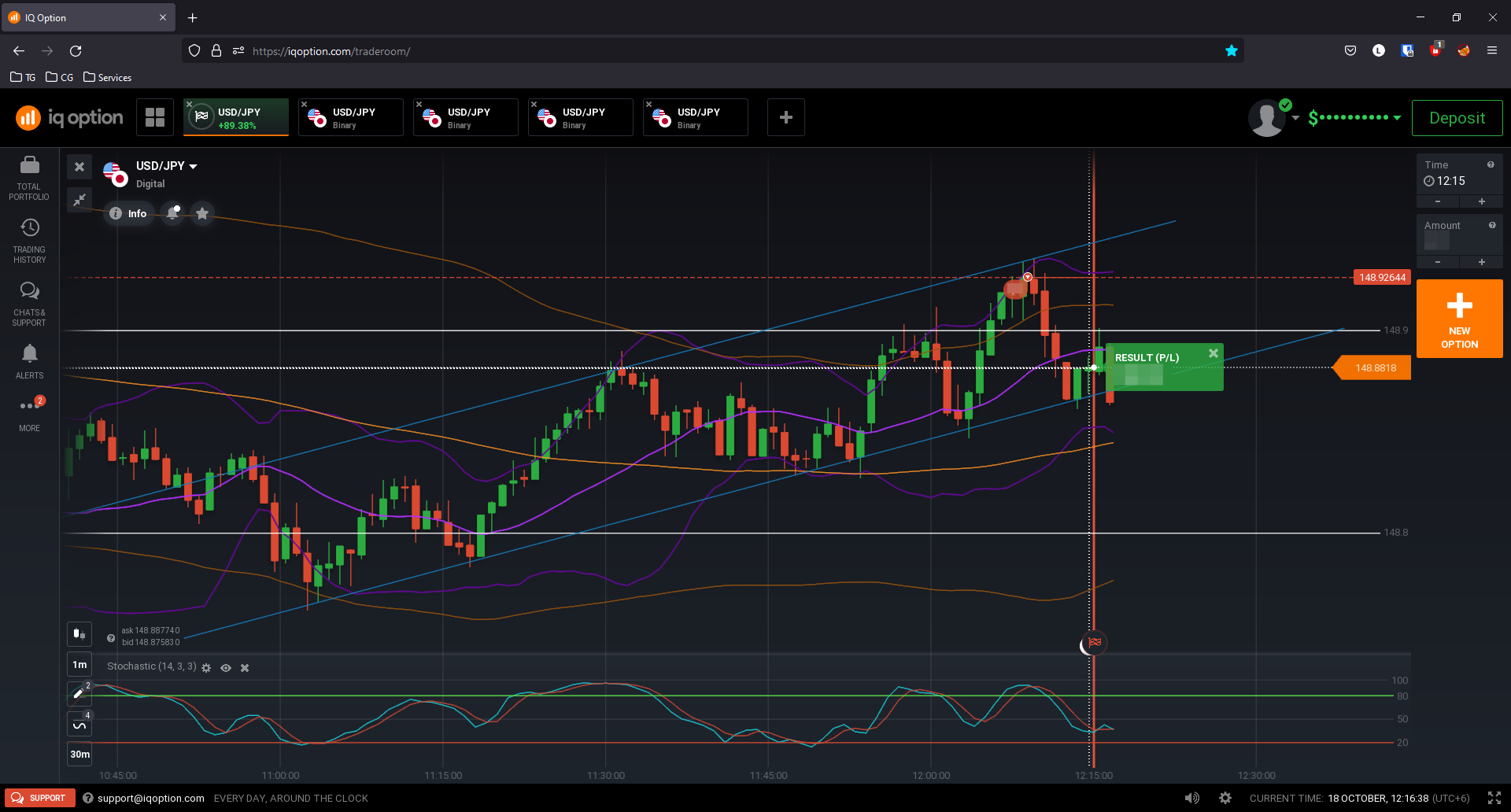The image size is (1511, 812).
Task: Add USD/JPY to favorites star
Action: pyautogui.click(x=202, y=213)
